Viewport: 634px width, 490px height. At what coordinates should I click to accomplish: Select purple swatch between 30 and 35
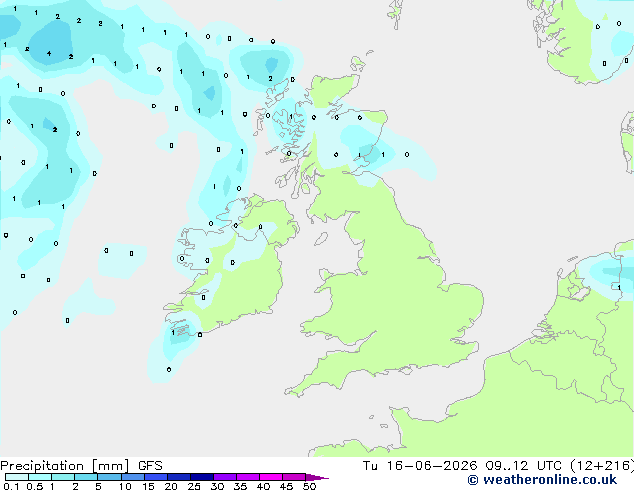tap(224, 477)
